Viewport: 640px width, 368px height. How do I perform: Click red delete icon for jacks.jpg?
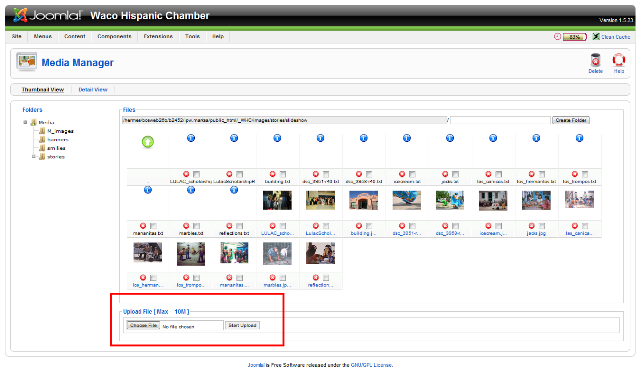pos(531,226)
